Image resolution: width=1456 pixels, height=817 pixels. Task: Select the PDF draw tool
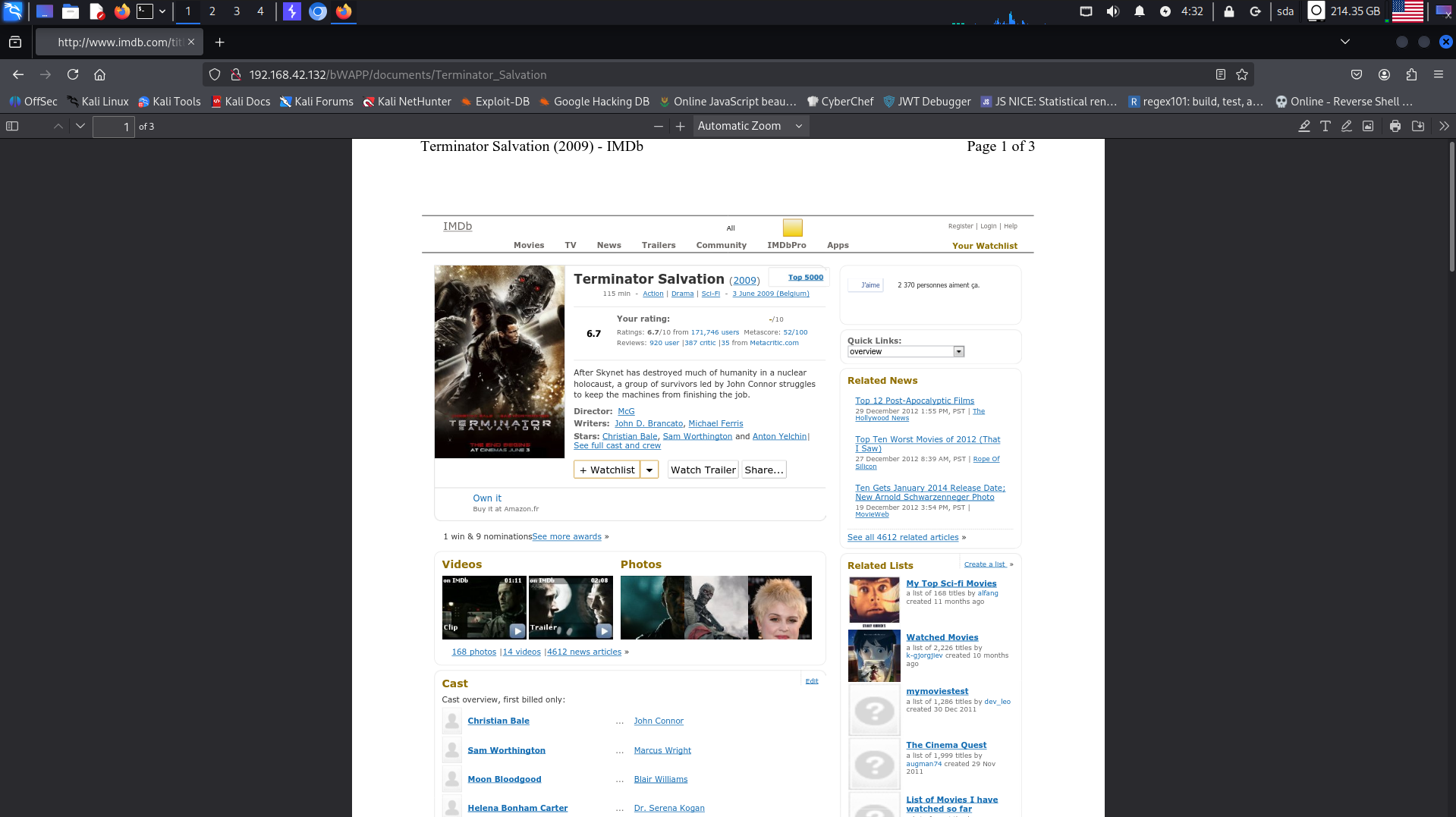click(x=1347, y=126)
